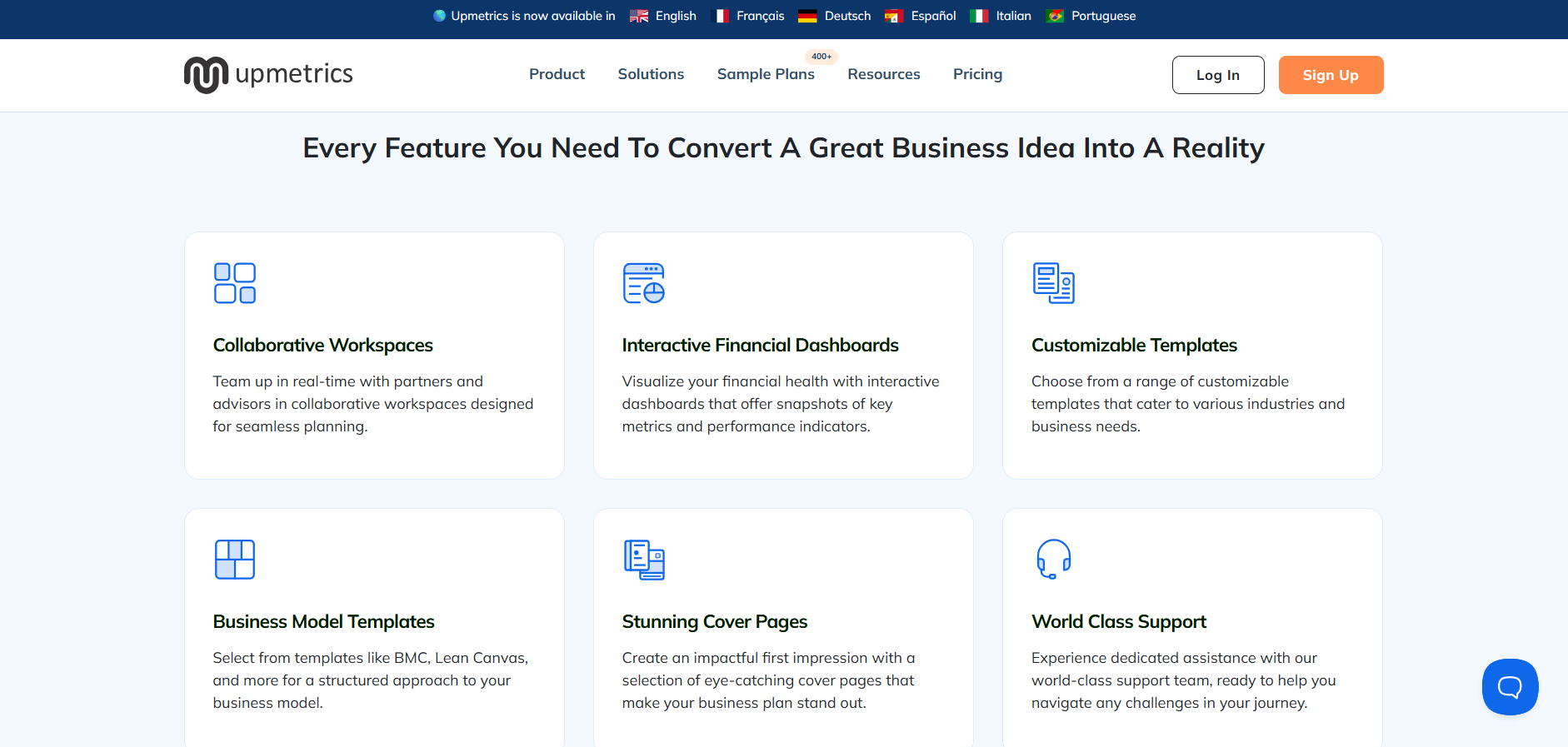Click the Customizable Templates heading
Viewport: 1568px width, 747px height.
coord(1134,345)
